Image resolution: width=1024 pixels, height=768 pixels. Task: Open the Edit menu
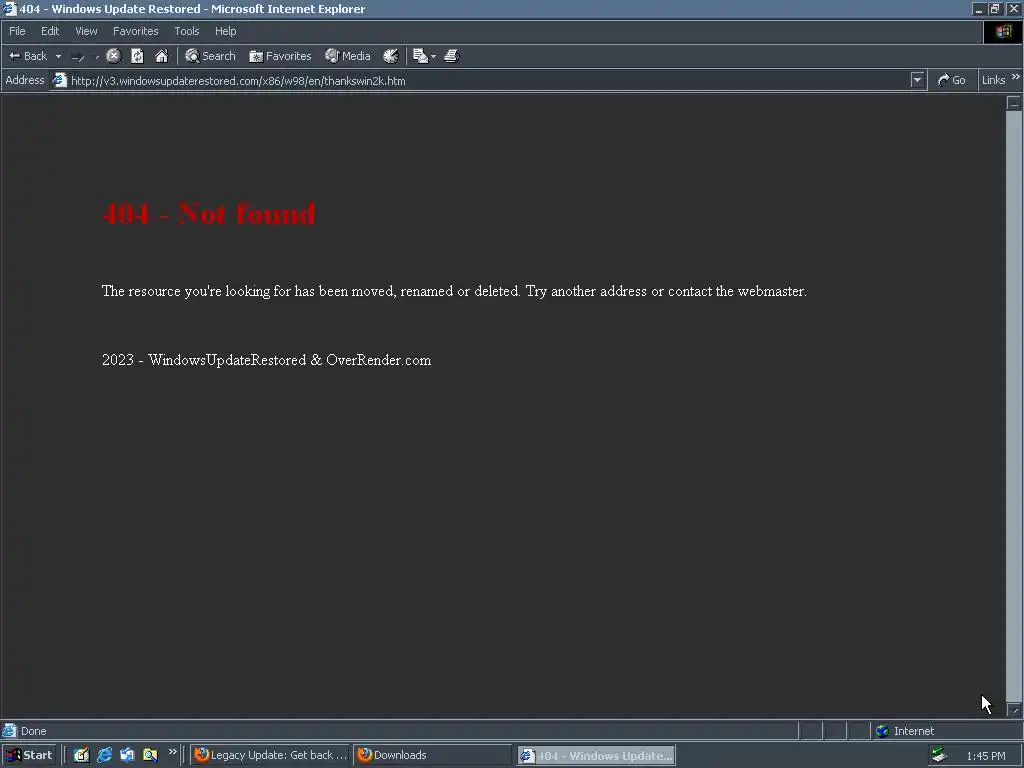[50, 31]
